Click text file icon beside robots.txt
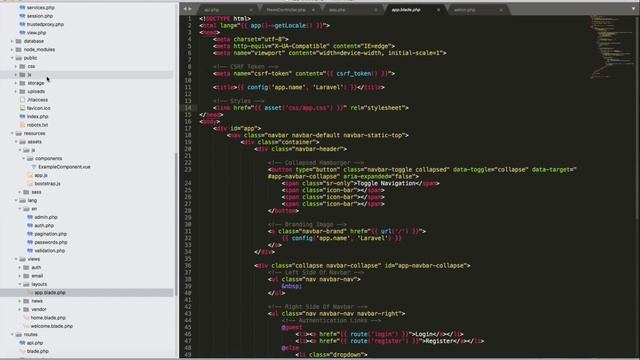Screen dimensions: 640x360 (x=22, y=125)
